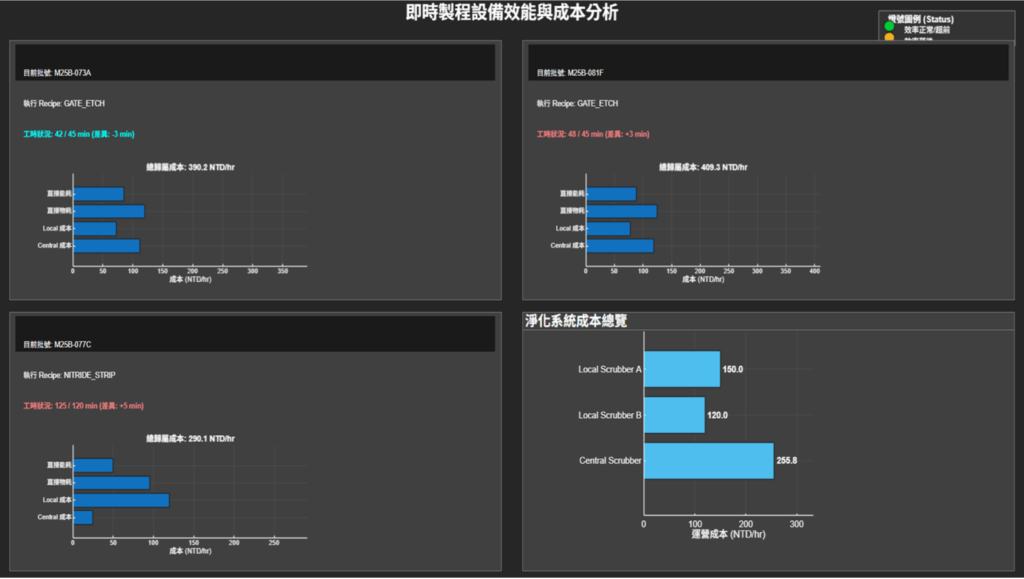
Task: Click the Local Scrubber A bar
Action: (x=681, y=369)
